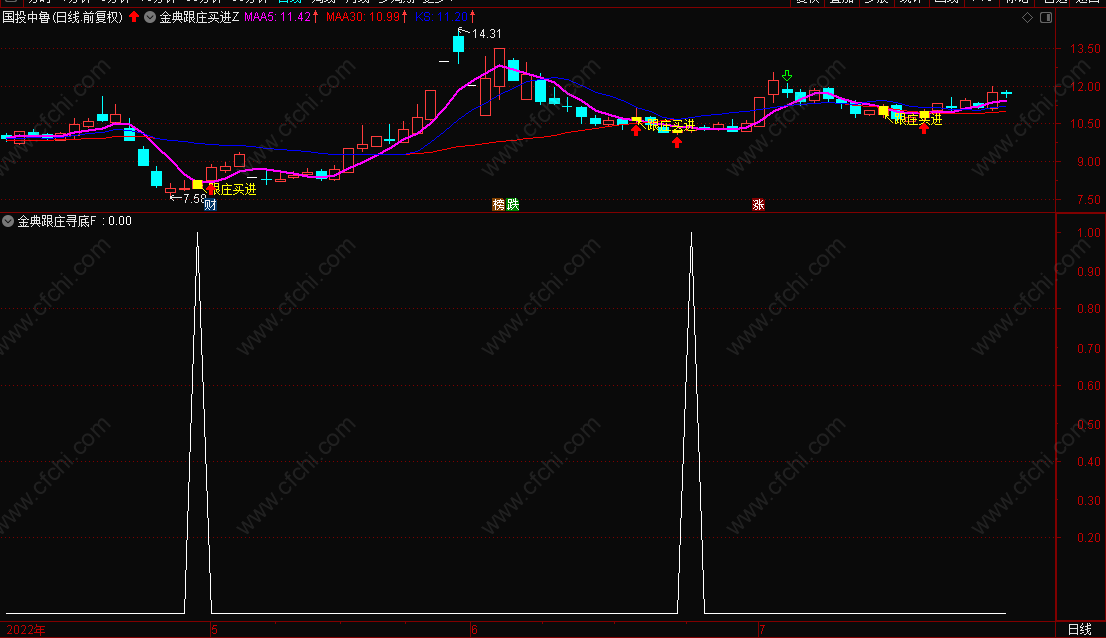Click the diamond icon above the price axis
The width and height of the screenshot is (1106, 638).
[1028, 18]
